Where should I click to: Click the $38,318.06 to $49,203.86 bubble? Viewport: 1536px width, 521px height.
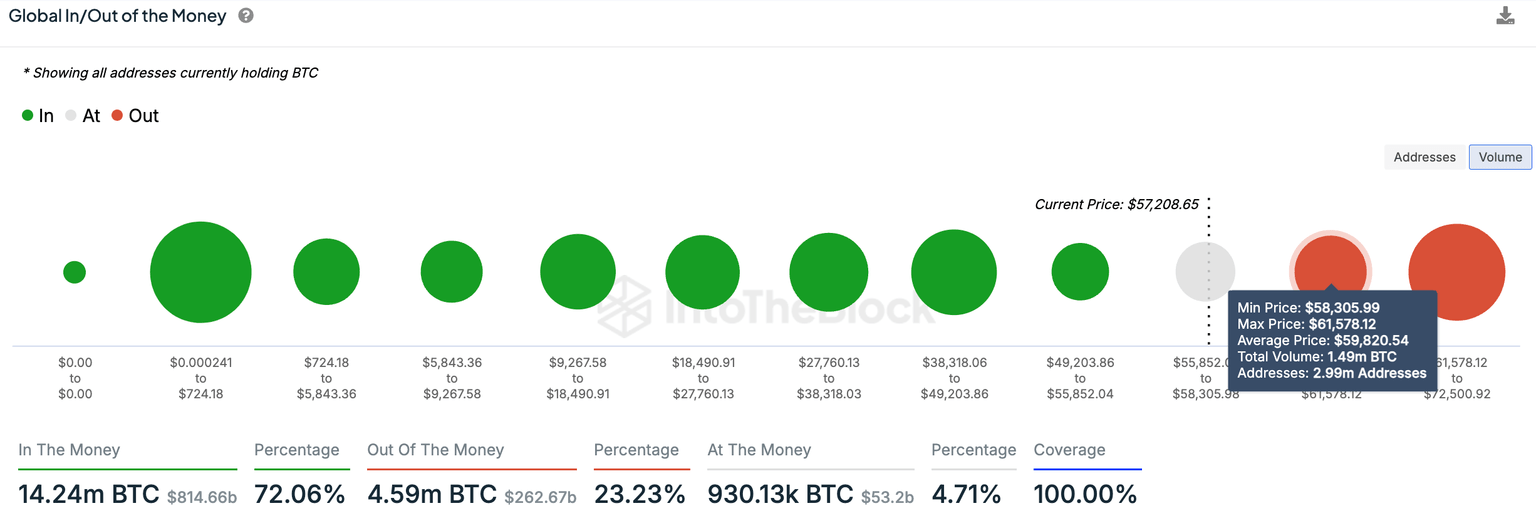954,272
